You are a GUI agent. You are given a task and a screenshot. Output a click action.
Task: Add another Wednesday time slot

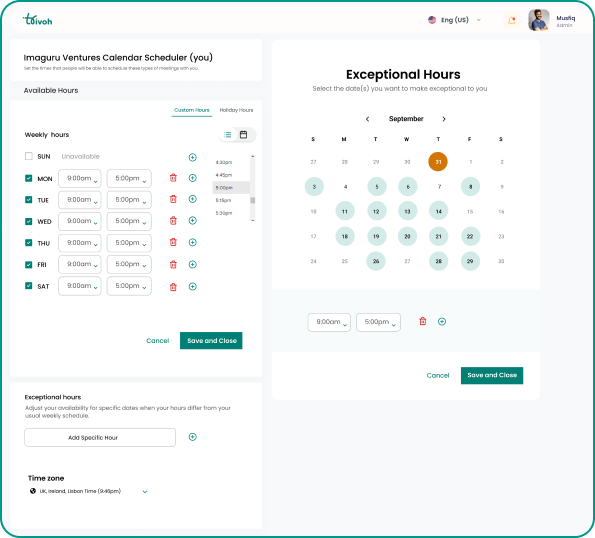click(x=193, y=220)
